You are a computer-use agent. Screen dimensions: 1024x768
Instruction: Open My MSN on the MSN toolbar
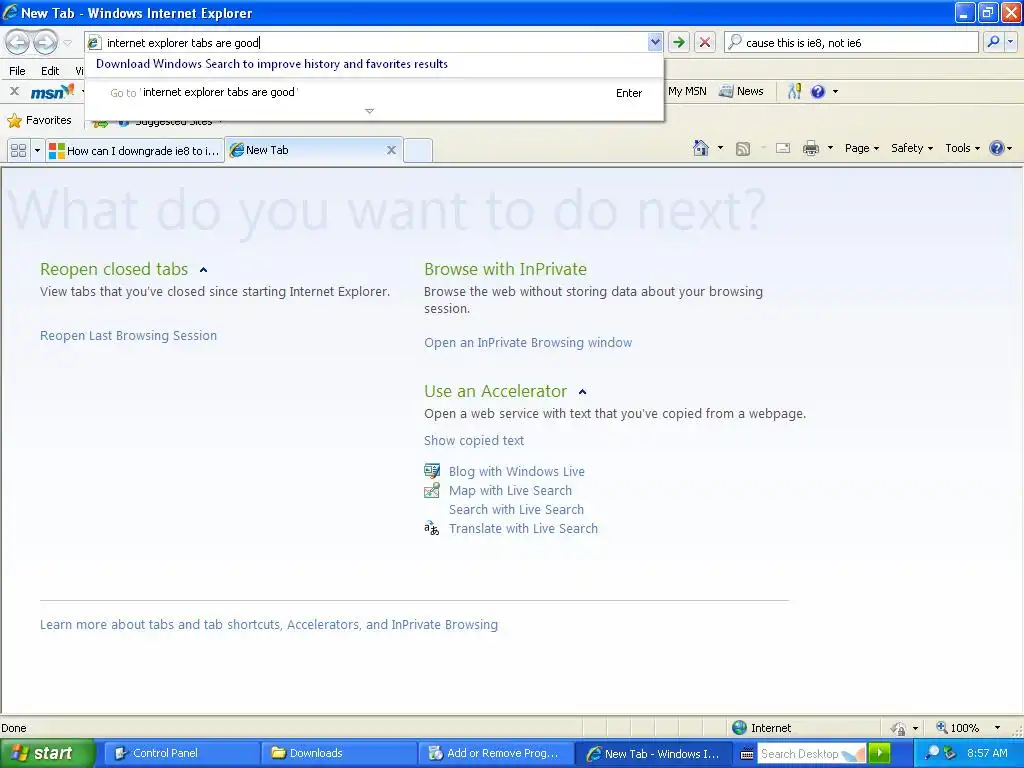(x=687, y=91)
